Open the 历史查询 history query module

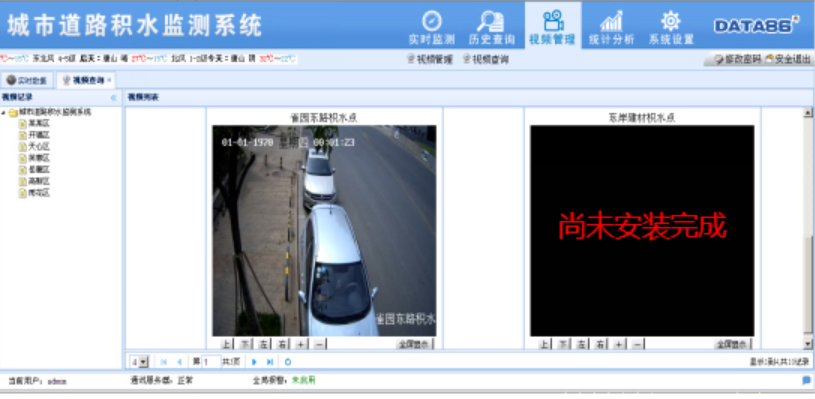coord(491,28)
